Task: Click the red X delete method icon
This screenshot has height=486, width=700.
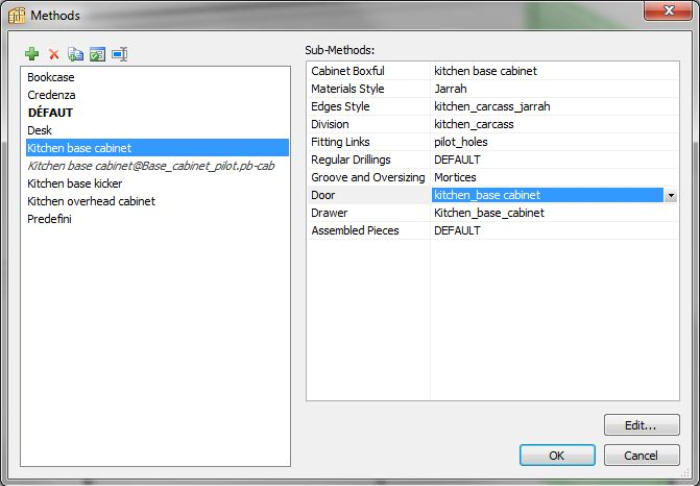Action: click(54, 54)
